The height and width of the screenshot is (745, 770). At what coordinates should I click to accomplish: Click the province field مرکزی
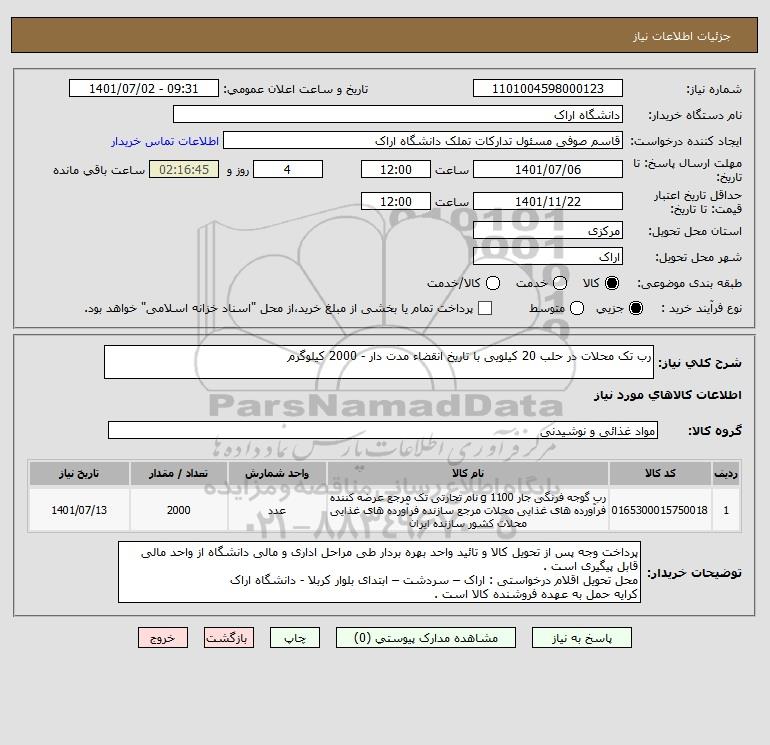point(548,230)
